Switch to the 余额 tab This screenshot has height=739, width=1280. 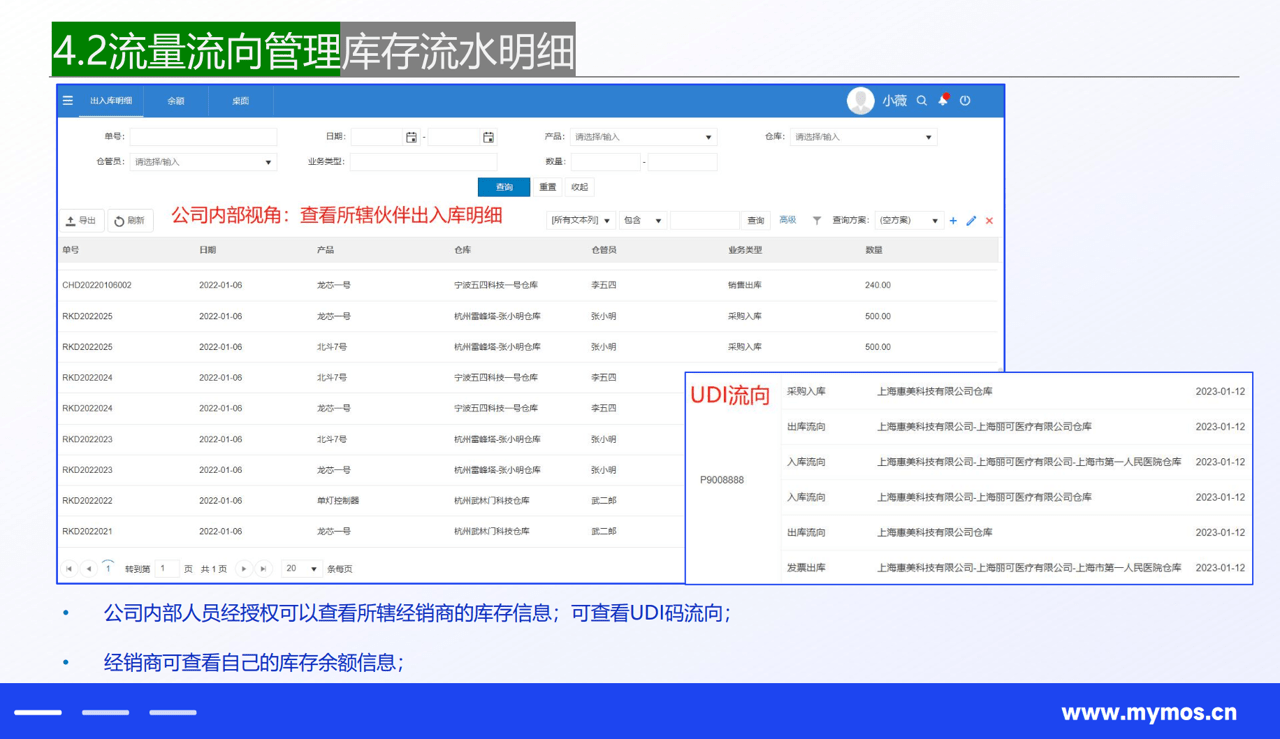(x=176, y=101)
